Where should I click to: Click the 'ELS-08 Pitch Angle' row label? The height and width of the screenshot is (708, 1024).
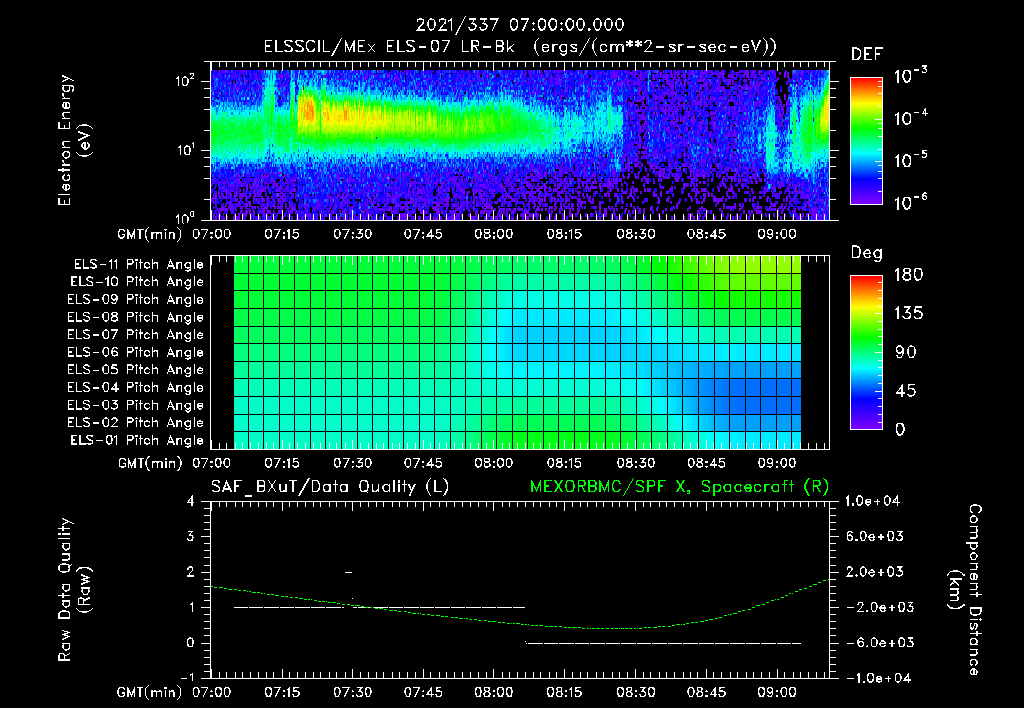point(136,317)
